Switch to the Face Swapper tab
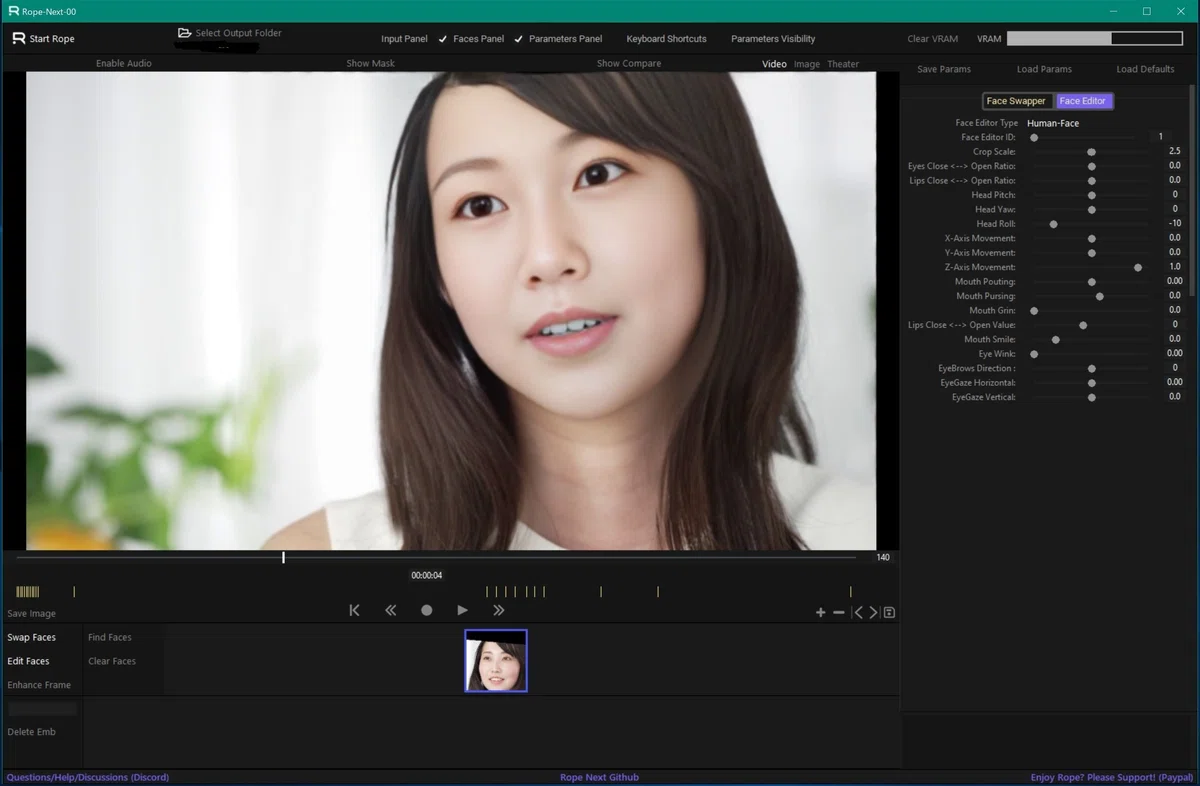1200x786 pixels. tap(1016, 101)
